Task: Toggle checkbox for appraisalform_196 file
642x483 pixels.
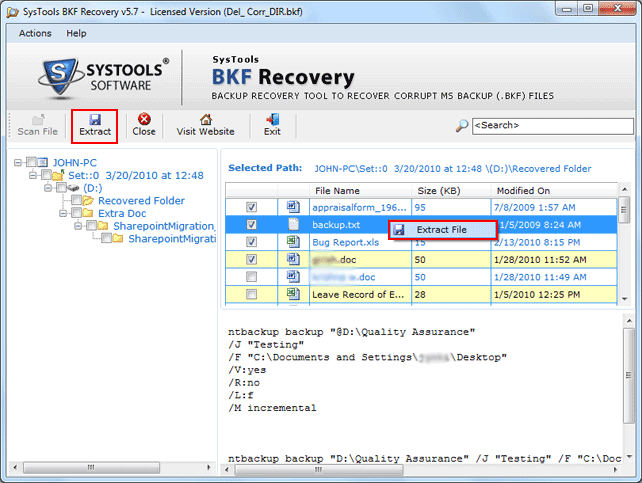Action: pos(251,207)
